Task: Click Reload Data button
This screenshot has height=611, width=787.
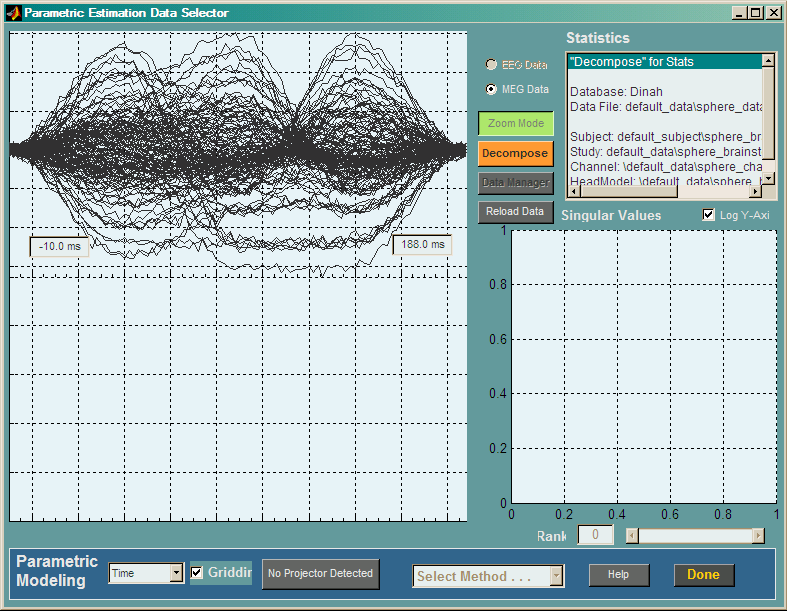Action: (516, 212)
